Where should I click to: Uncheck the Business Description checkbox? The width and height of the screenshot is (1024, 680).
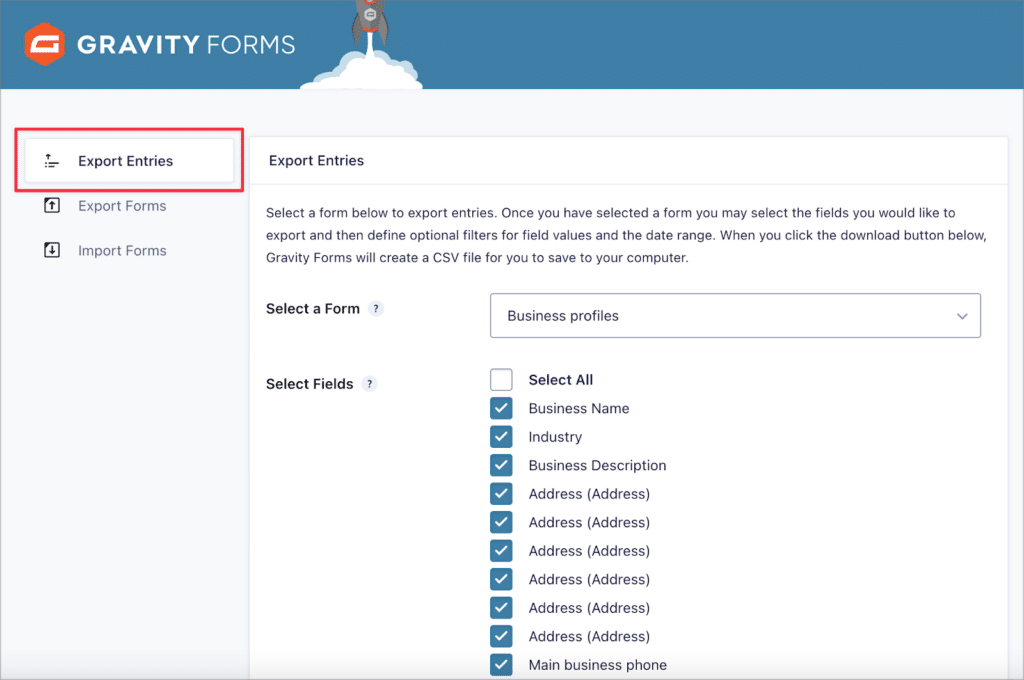(502, 465)
